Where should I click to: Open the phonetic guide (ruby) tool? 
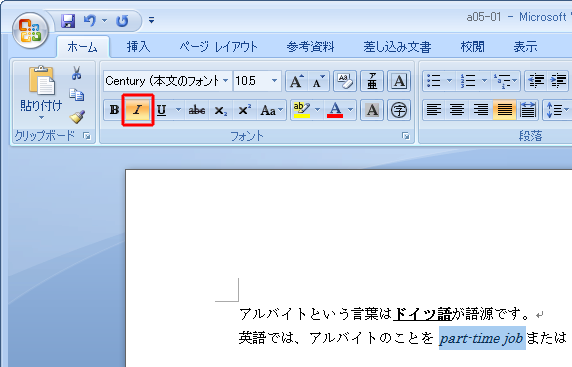tap(372, 81)
